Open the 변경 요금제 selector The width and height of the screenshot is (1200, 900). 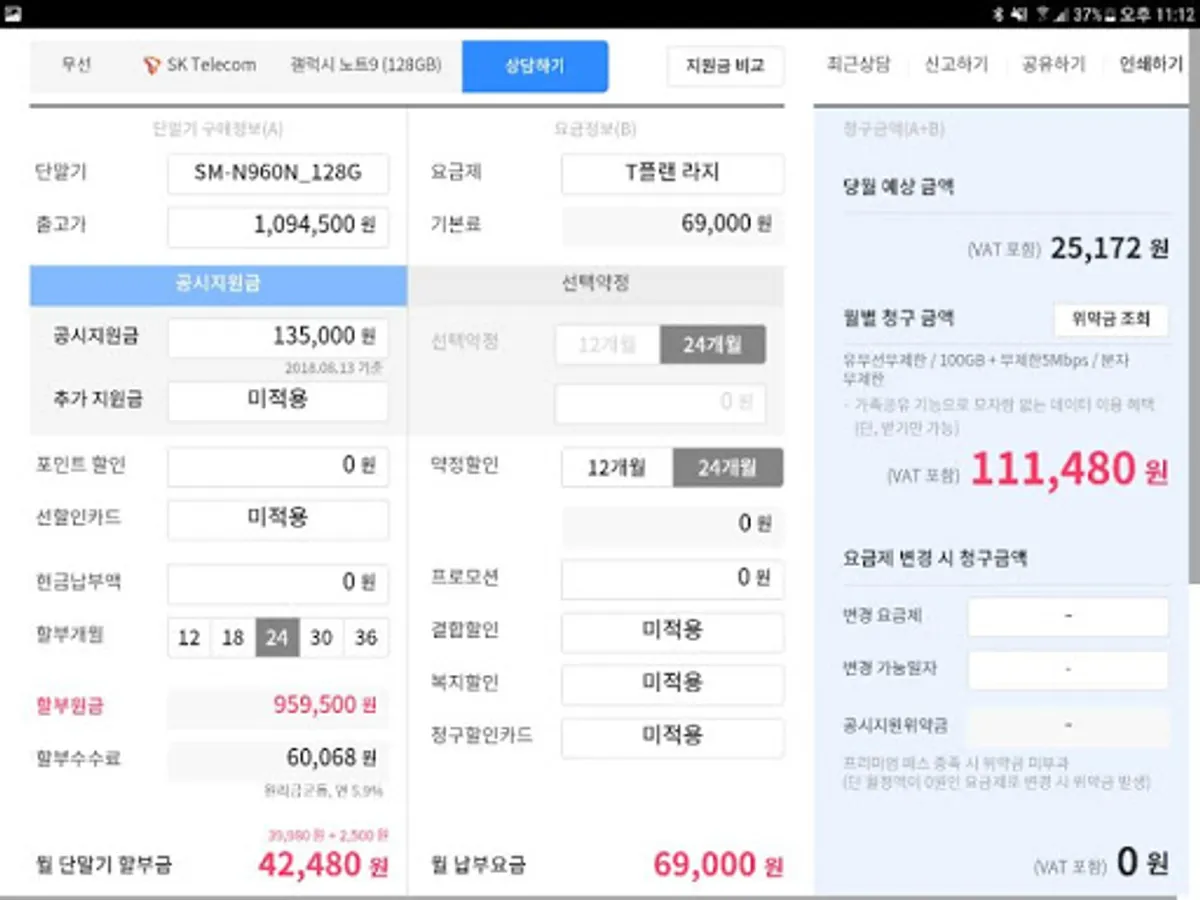(1068, 617)
